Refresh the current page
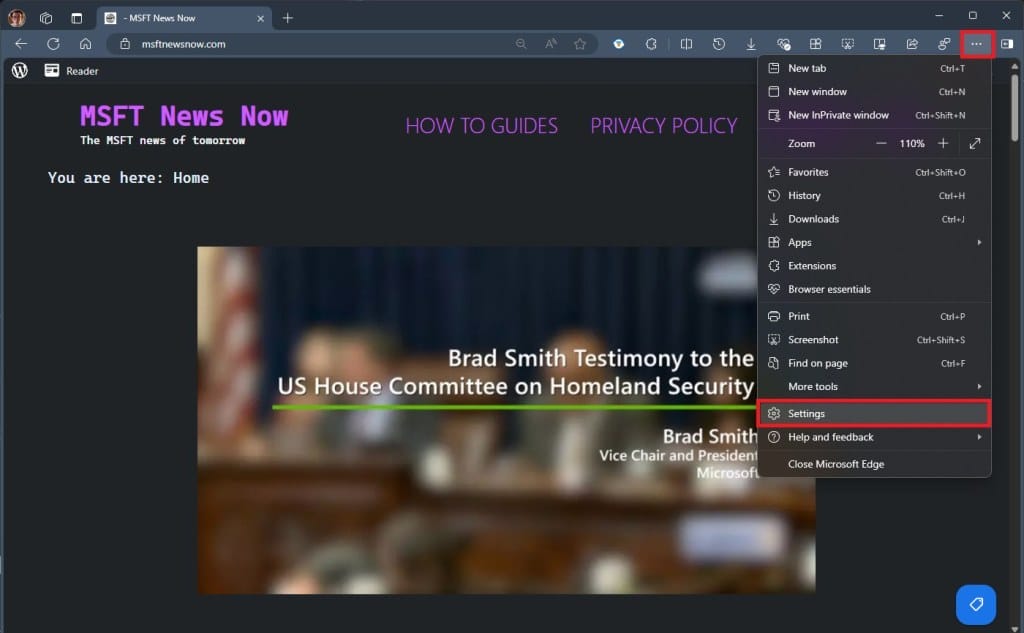Screen dimensions: 1024x633 pos(53,44)
